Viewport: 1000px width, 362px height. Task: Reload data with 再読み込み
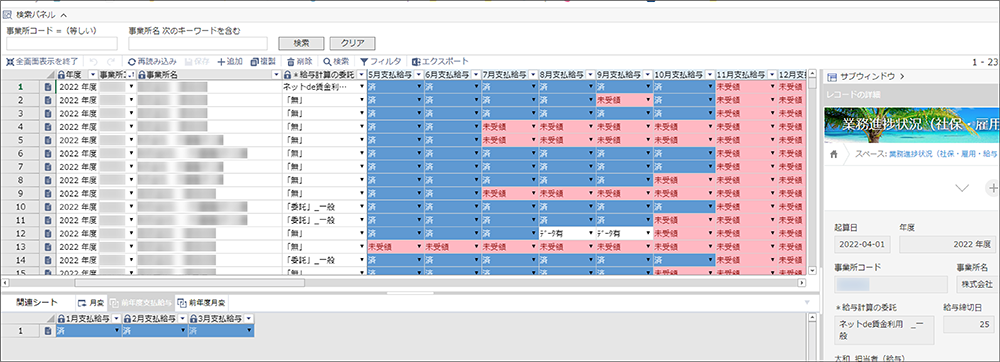click(x=152, y=62)
